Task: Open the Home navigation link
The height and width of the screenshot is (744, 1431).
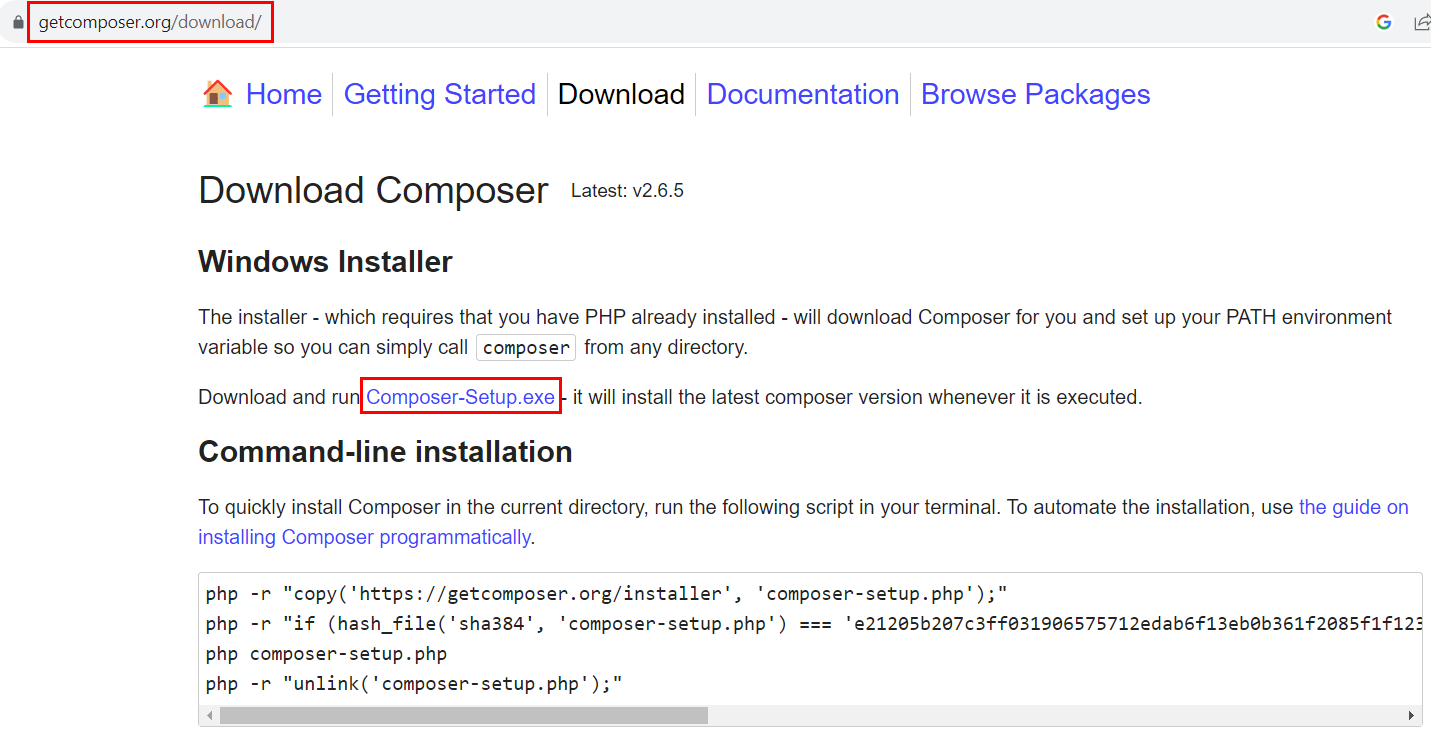Action: pos(283,93)
